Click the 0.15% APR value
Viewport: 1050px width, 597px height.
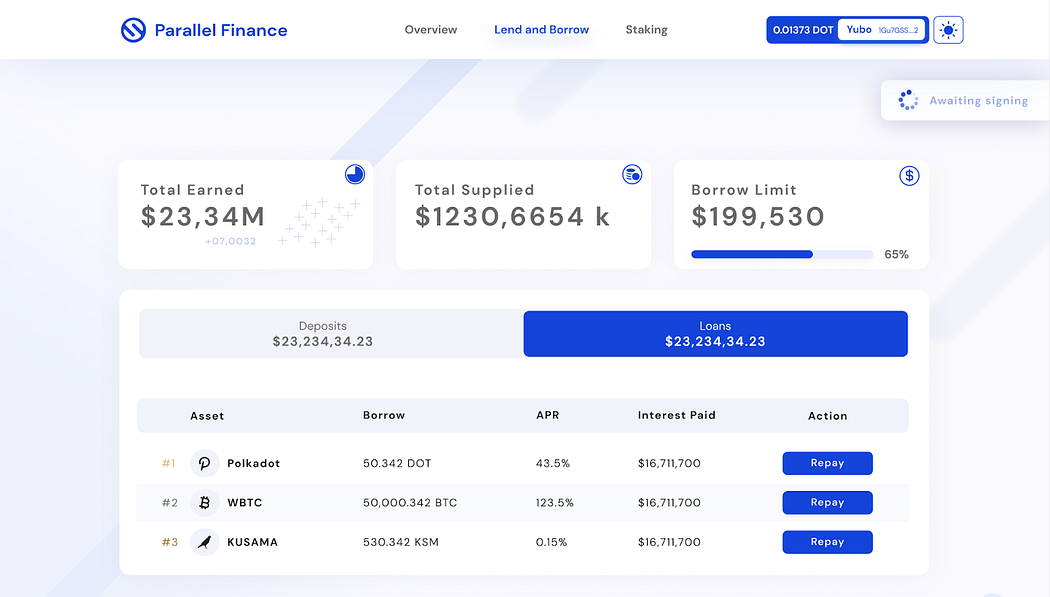pos(551,542)
